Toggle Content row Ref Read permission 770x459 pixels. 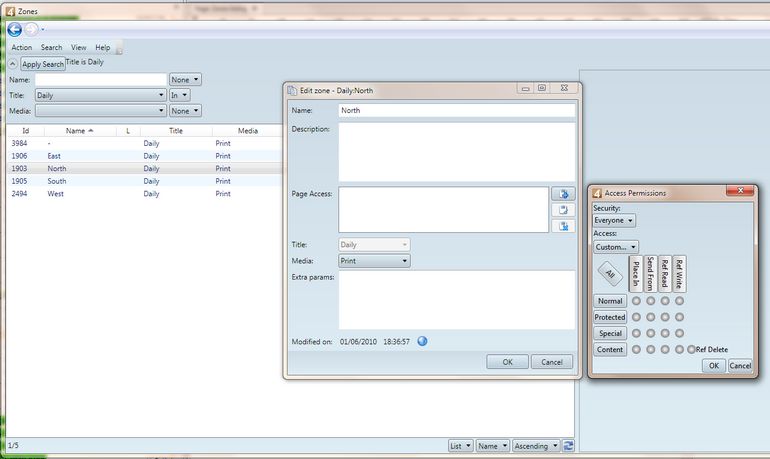665,350
